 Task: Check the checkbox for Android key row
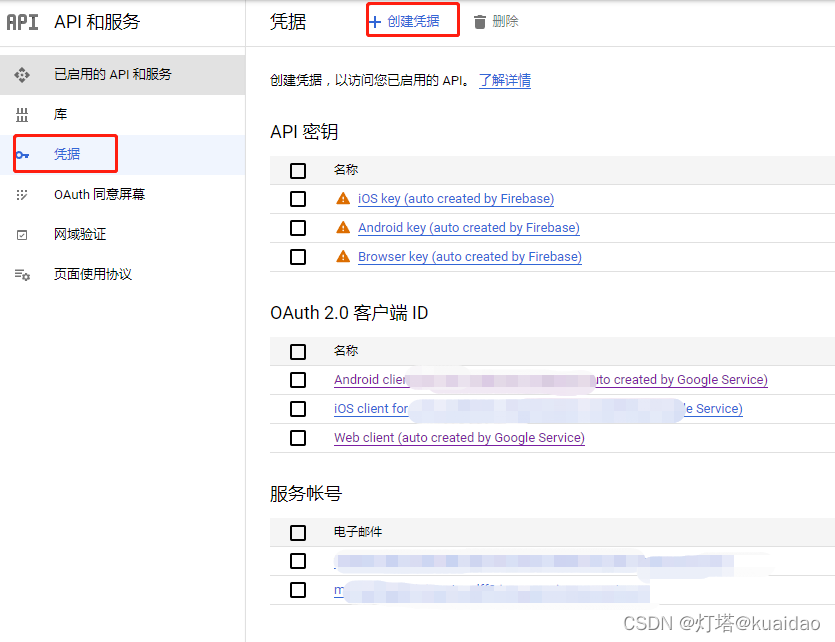(x=297, y=227)
